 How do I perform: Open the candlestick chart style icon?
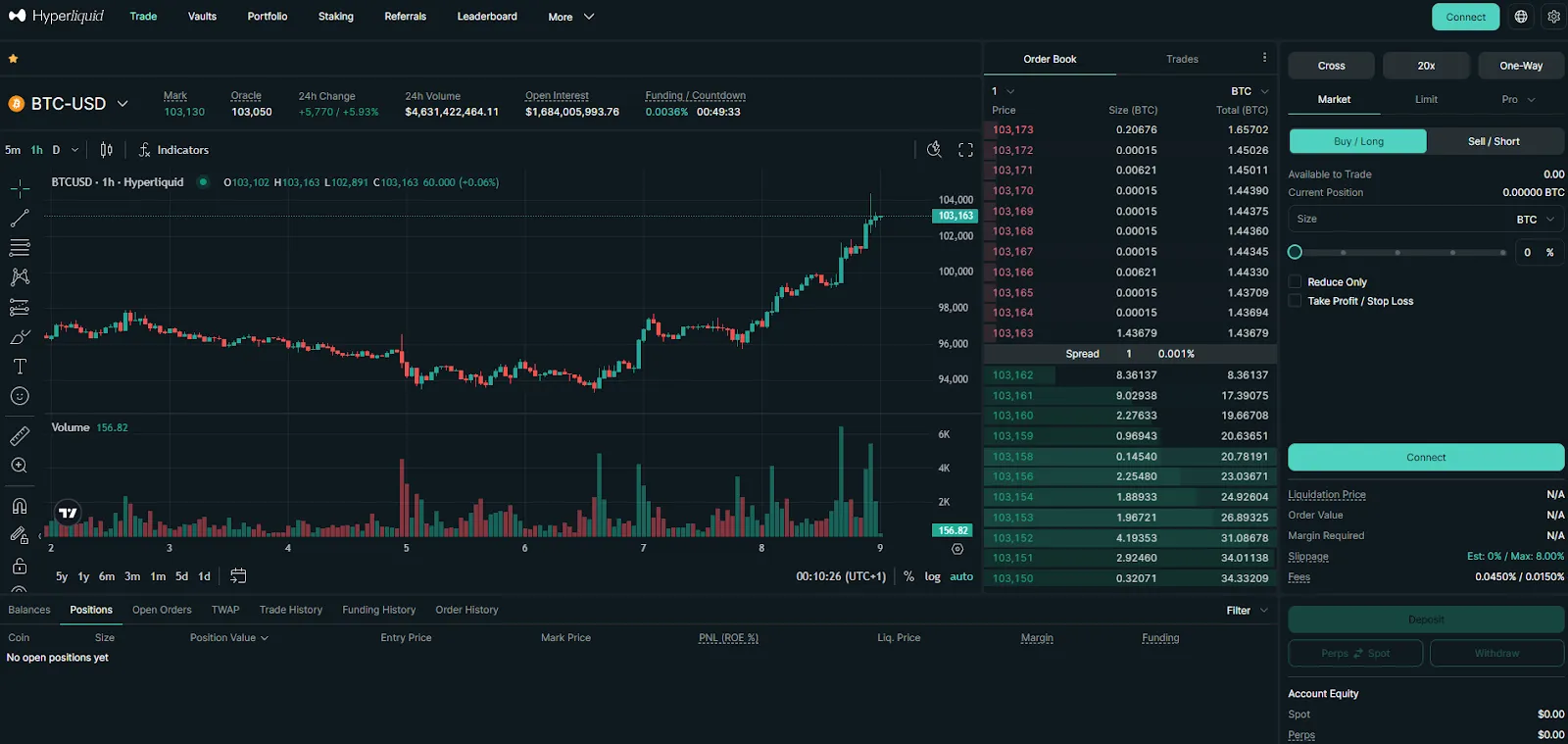pos(107,150)
